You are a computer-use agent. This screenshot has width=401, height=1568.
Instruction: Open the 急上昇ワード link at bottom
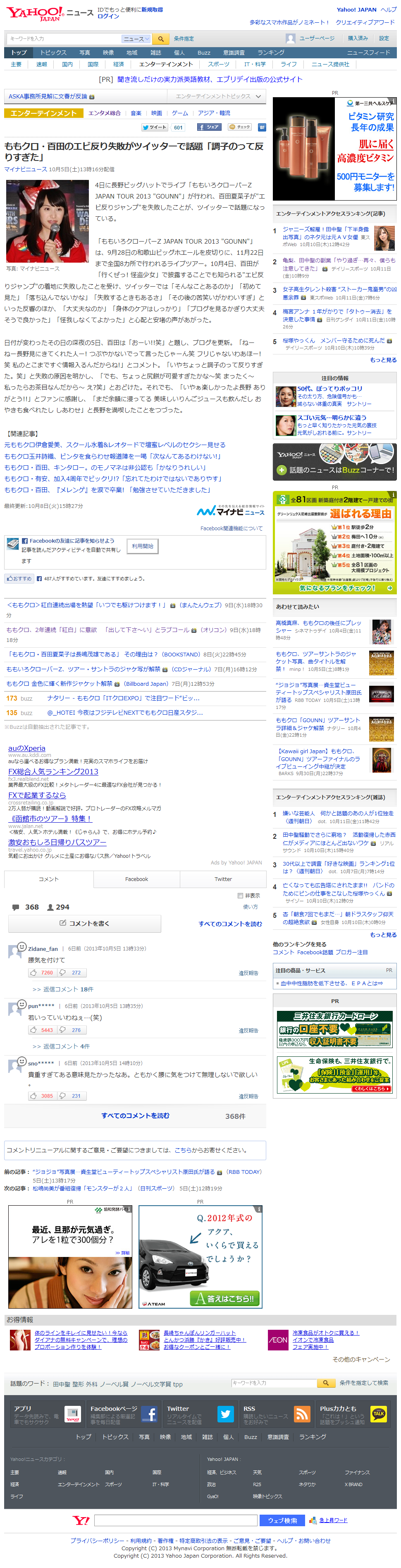pyautogui.click(x=333, y=1520)
